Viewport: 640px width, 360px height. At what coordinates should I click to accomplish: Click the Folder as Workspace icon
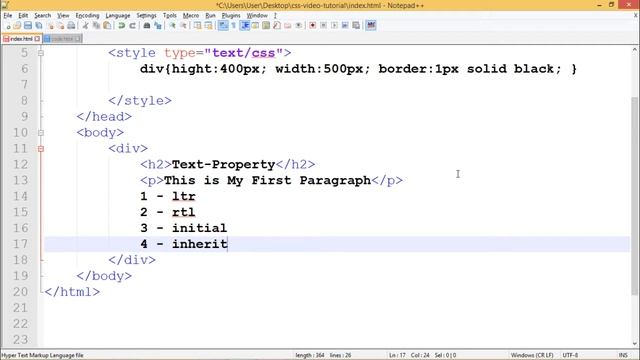[x=288, y=25]
